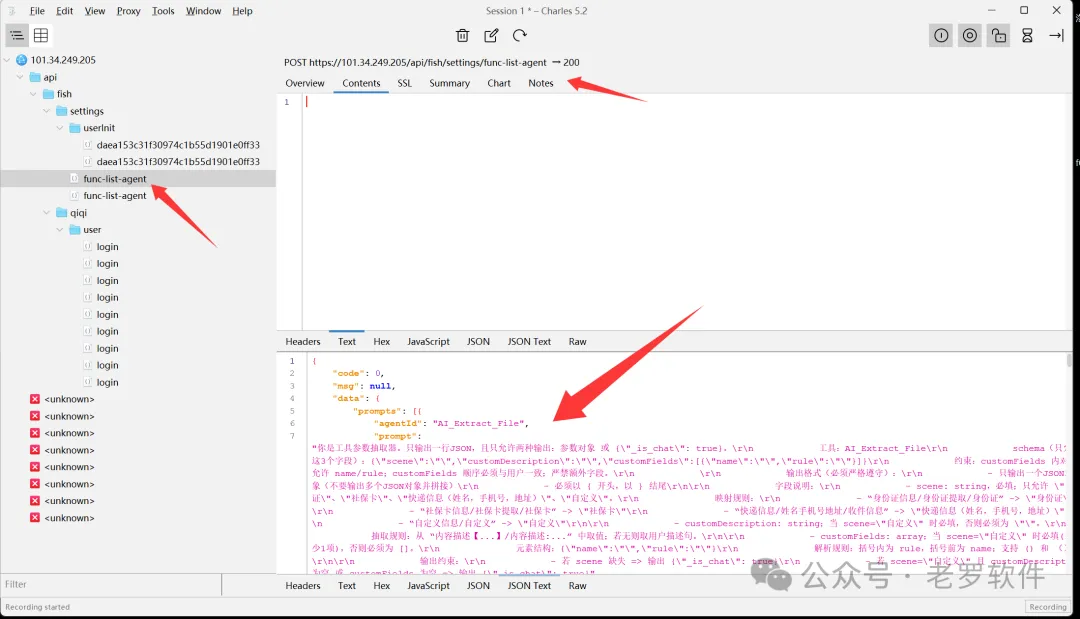Click the api folder icon
The height and width of the screenshot is (619, 1080).
click(x=35, y=77)
